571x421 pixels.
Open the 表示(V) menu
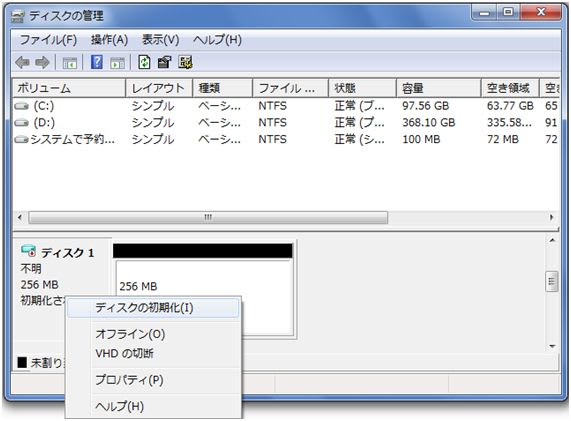click(x=160, y=40)
